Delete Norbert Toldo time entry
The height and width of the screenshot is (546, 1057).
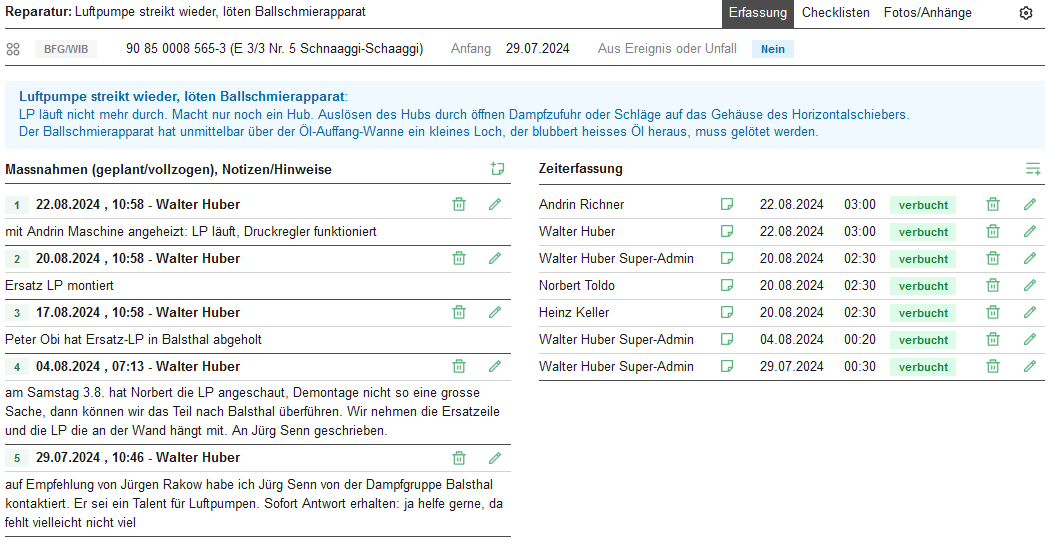click(x=993, y=286)
